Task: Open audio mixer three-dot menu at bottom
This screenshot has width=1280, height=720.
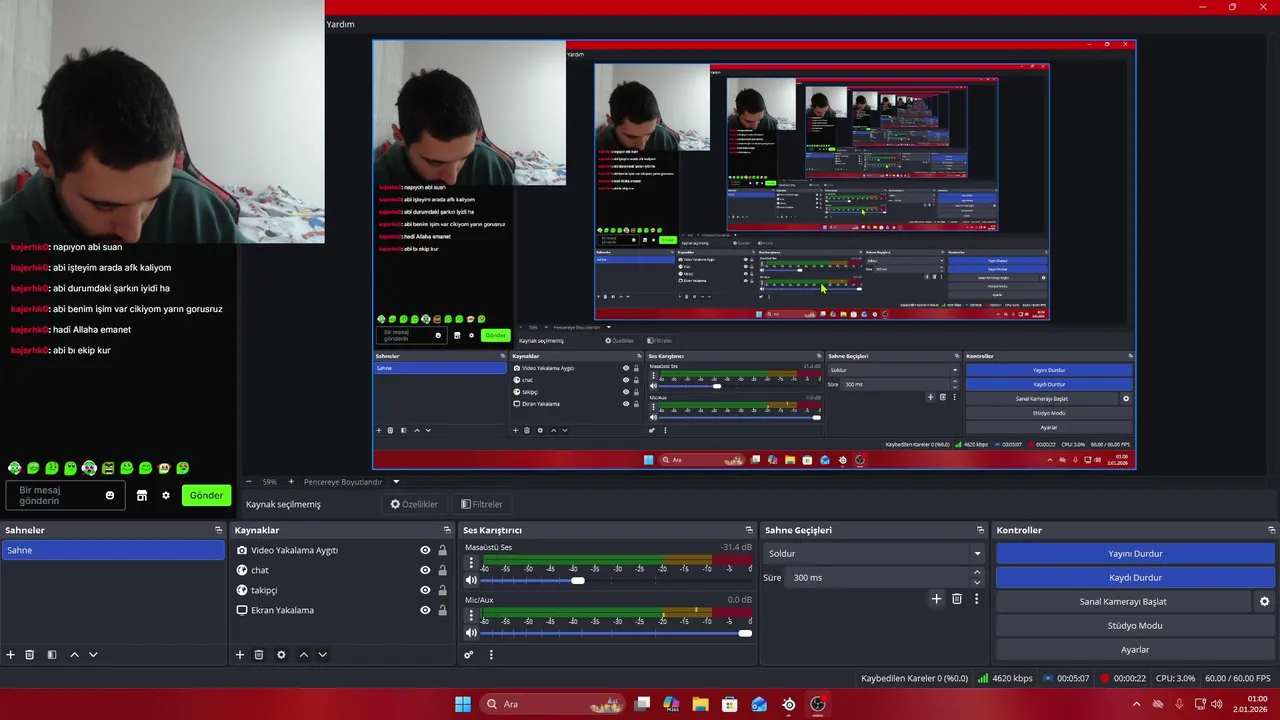Action: click(x=491, y=654)
